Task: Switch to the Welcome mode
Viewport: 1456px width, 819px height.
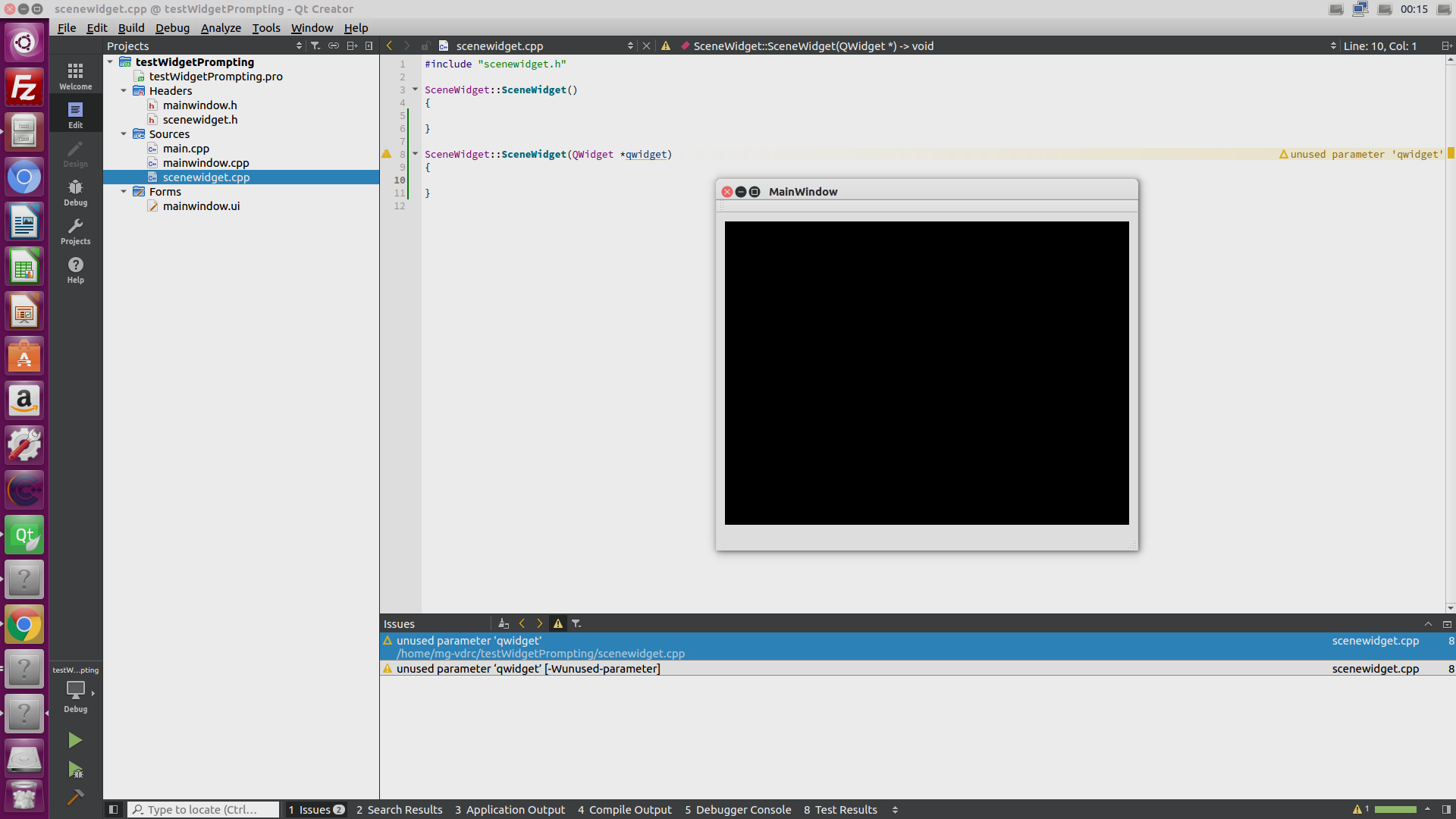Action: pos(75,74)
